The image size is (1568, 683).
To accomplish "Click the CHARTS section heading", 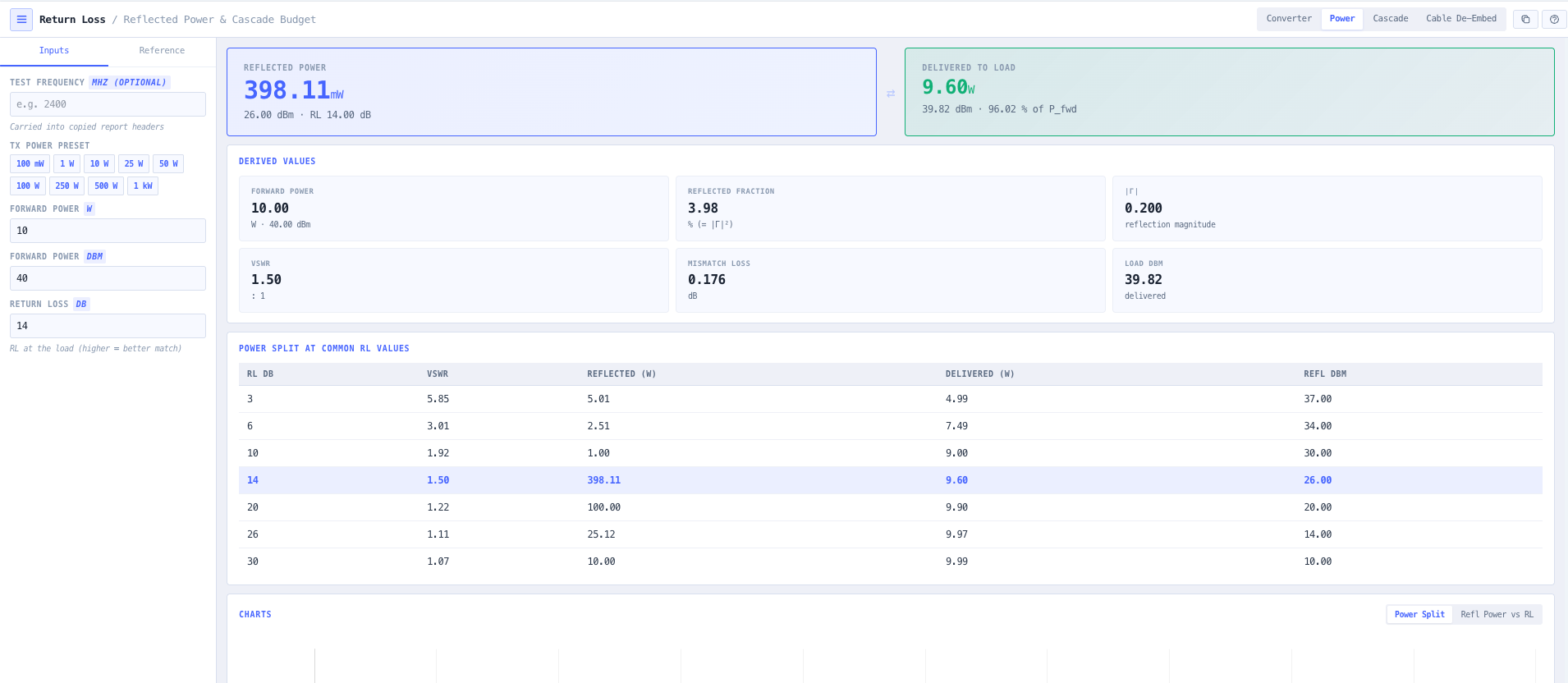I will 255,615.
